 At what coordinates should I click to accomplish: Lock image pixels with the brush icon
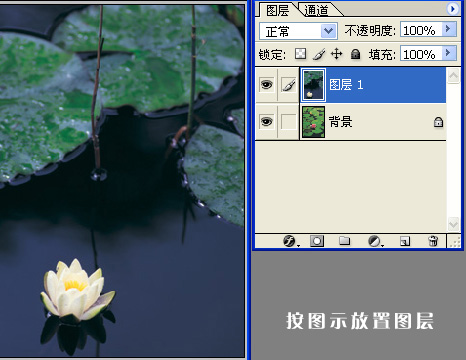point(319,54)
